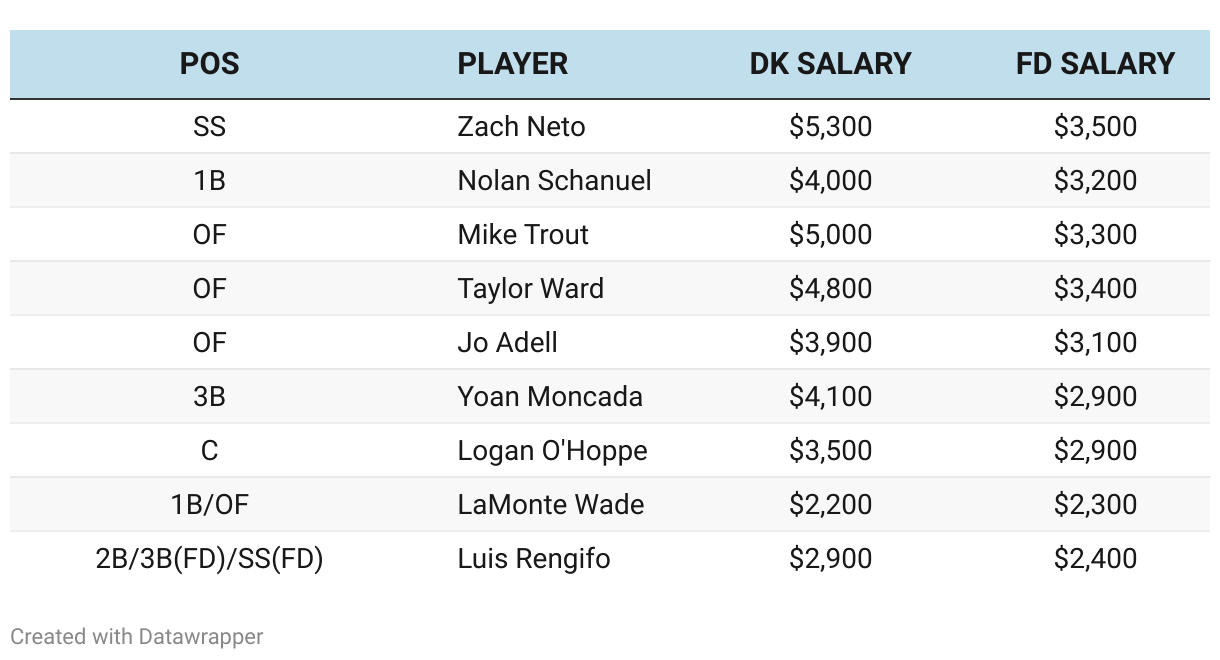Click the 1B/OF position for LaMonte Wade

tap(209, 505)
